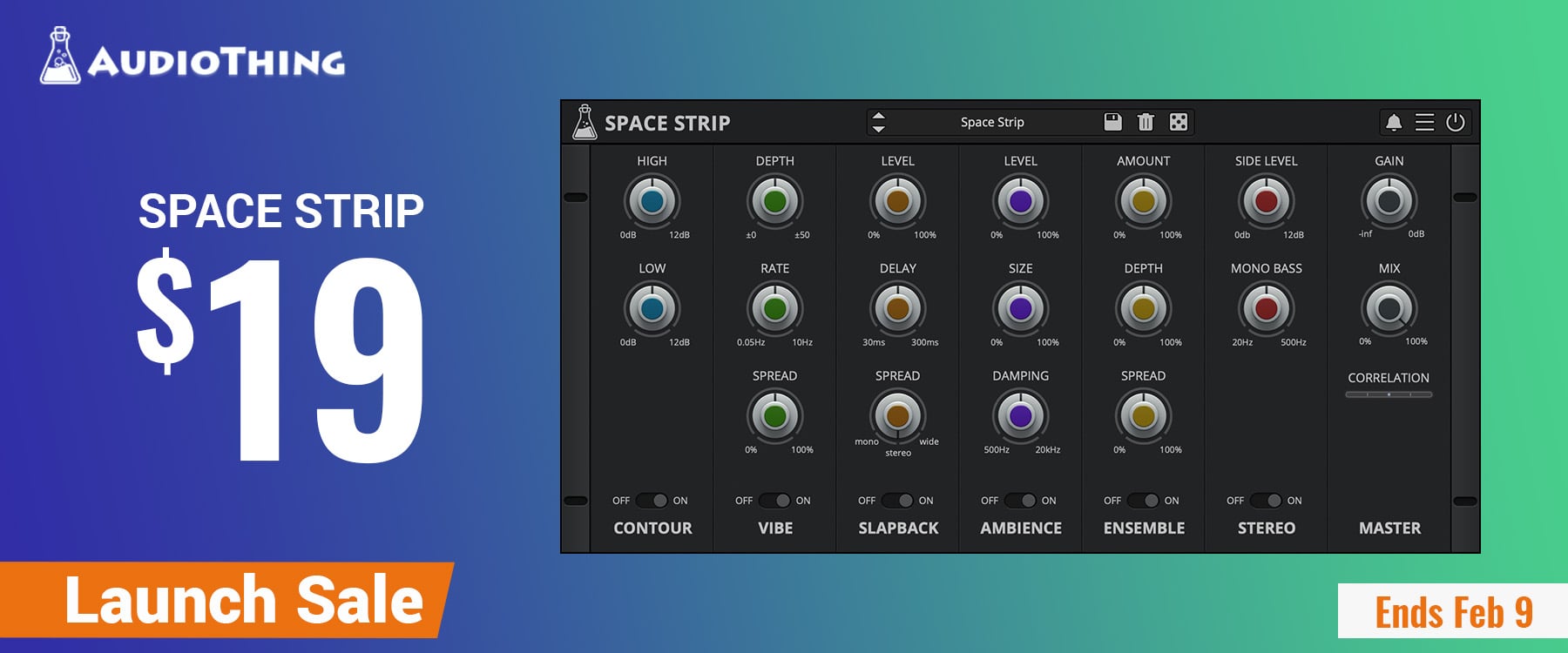Open the Space Strip preset name dropdown
Image resolution: width=1568 pixels, height=653 pixels.
(991, 123)
